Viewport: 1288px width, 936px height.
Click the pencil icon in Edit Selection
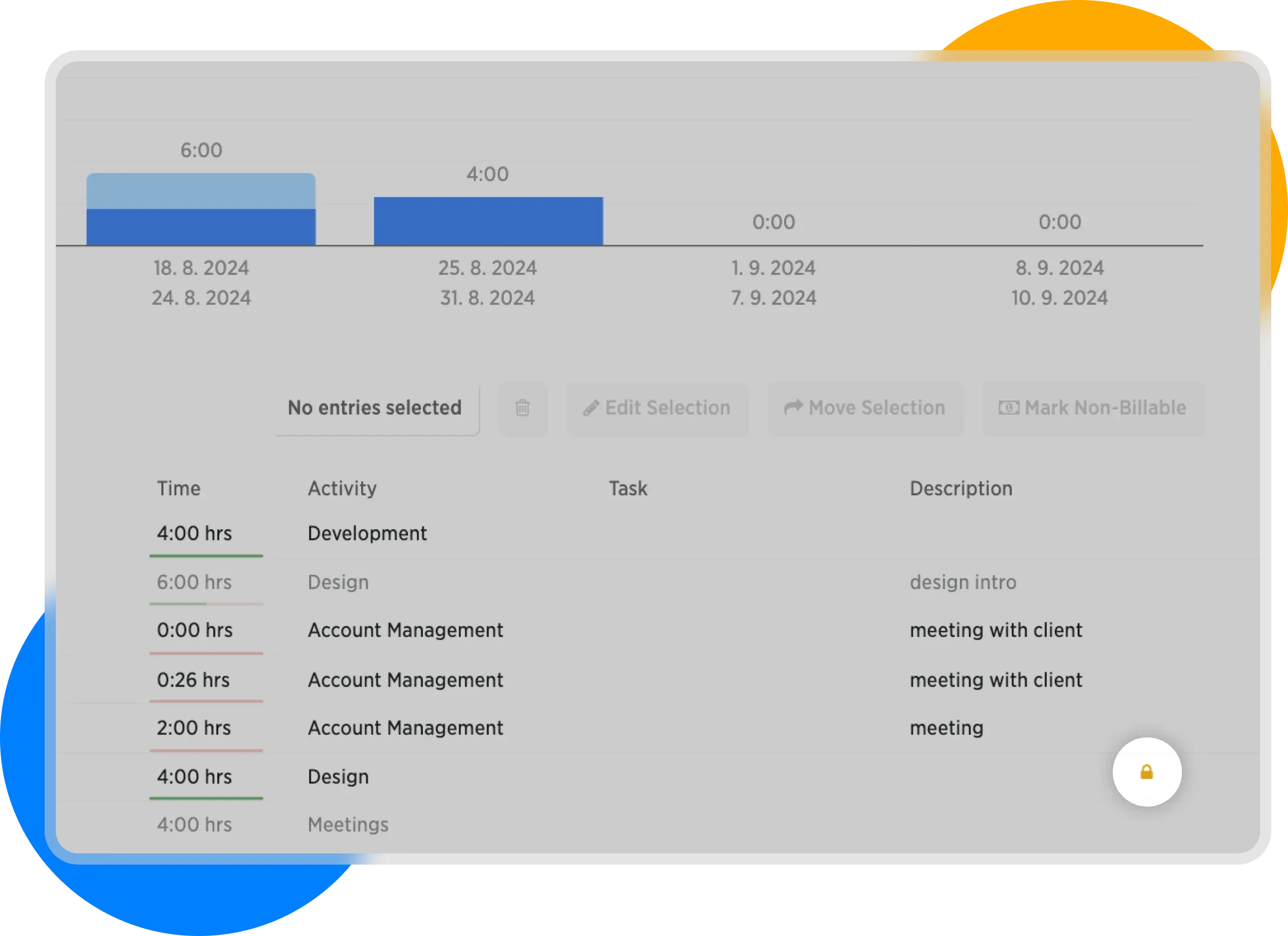point(591,408)
